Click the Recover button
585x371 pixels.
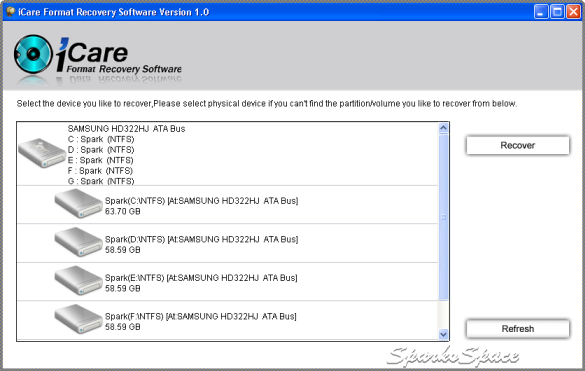517,145
